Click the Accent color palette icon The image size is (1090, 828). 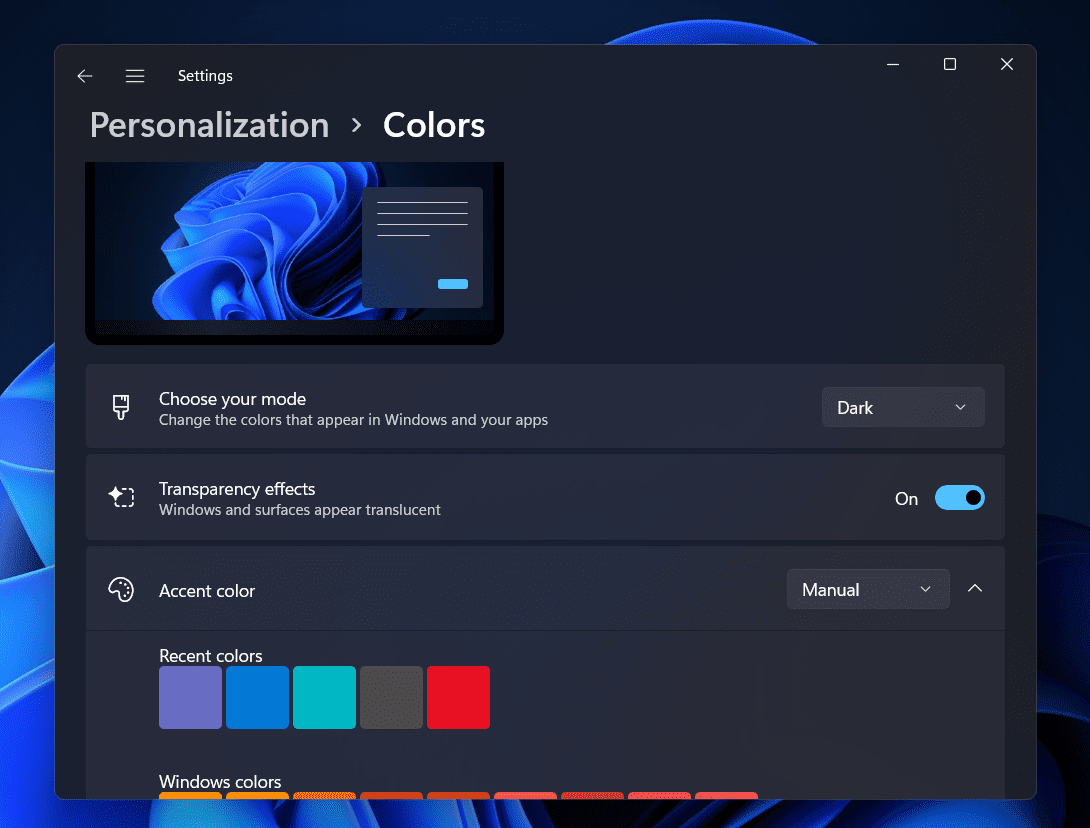121,589
